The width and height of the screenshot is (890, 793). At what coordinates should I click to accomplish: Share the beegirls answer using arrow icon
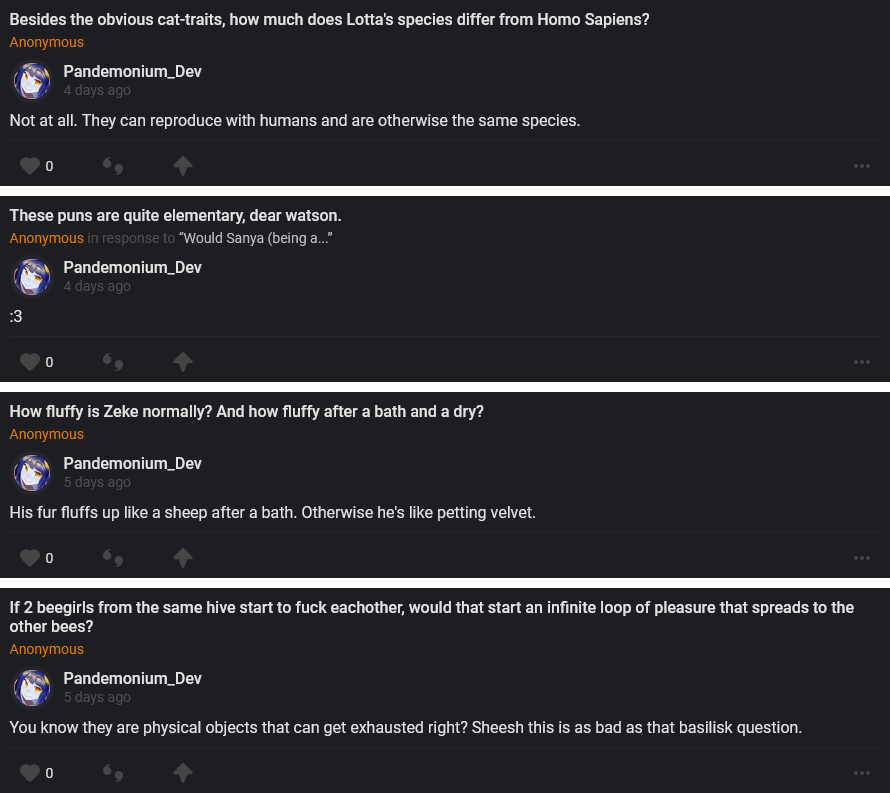pyautogui.click(x=183, y=773)
